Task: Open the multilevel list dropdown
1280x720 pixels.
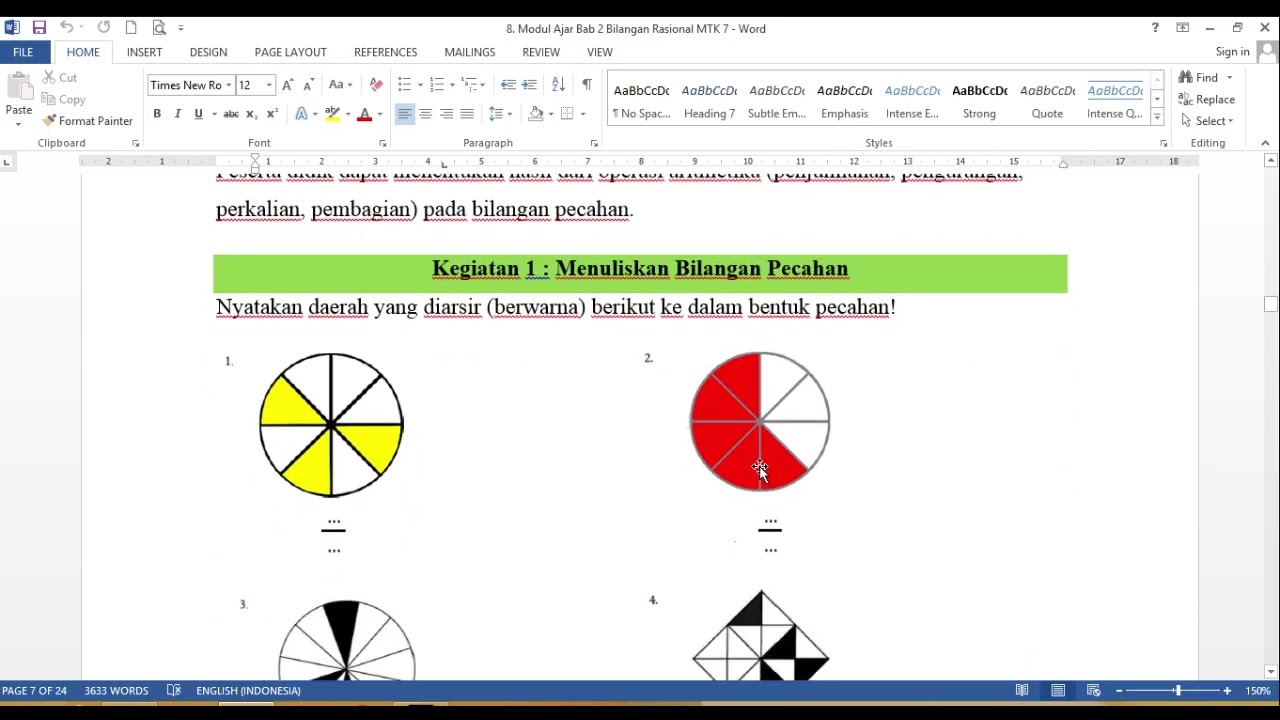Action: click(x=484, y=85)
